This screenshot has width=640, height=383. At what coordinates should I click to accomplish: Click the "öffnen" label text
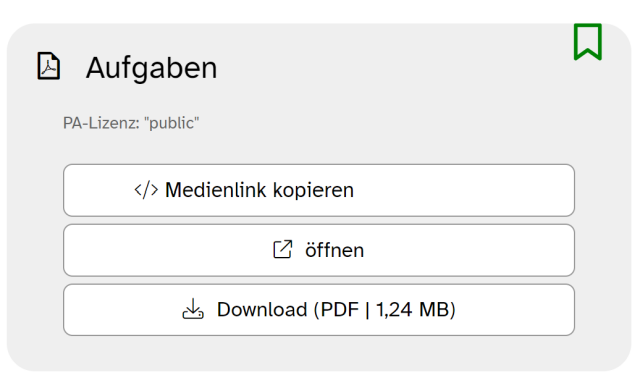pos(334,250)
